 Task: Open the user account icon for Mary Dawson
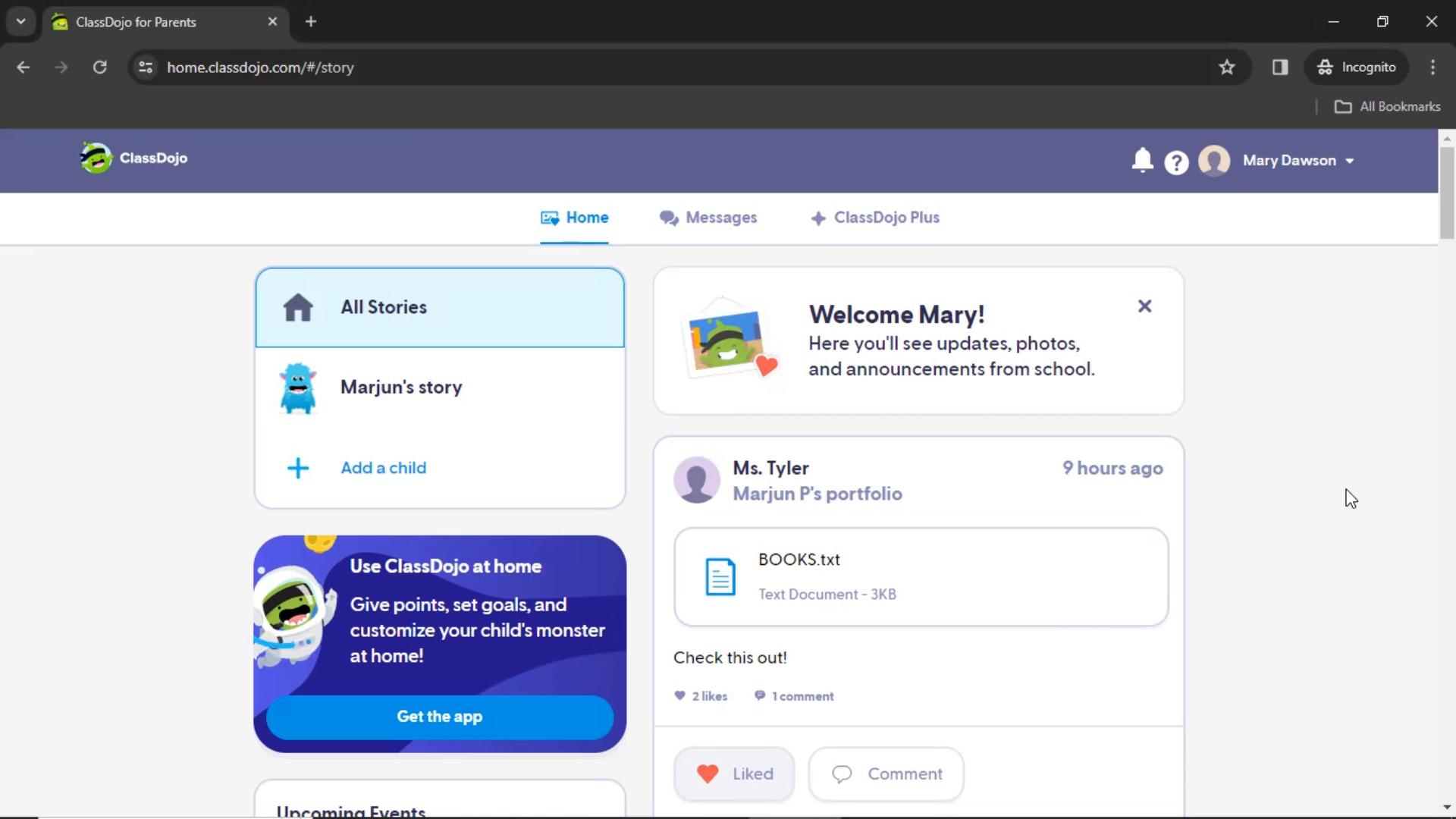[x=1213, y=160]
